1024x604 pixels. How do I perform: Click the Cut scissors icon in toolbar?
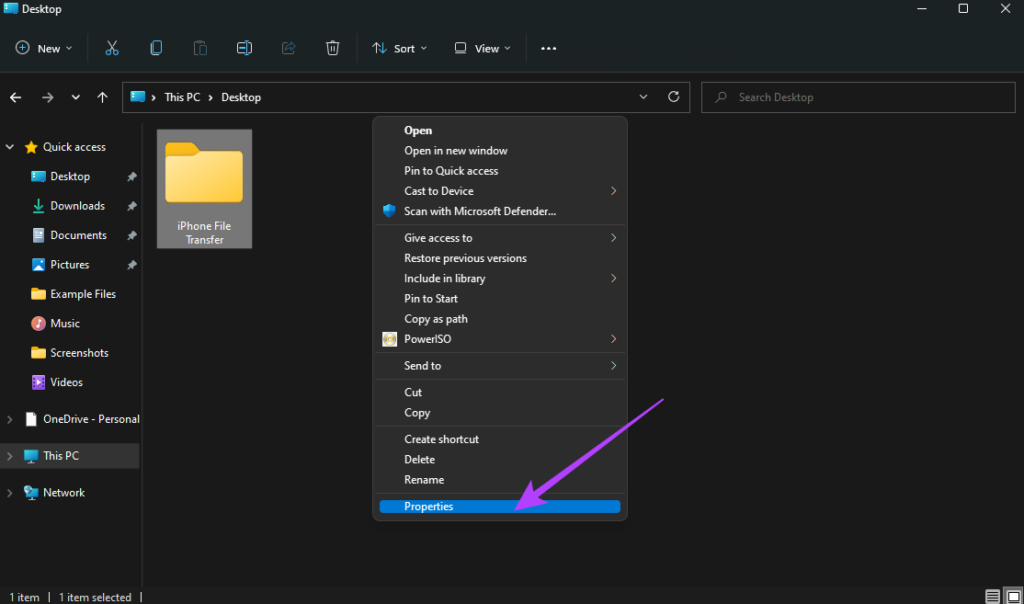[x=112, y=48]
